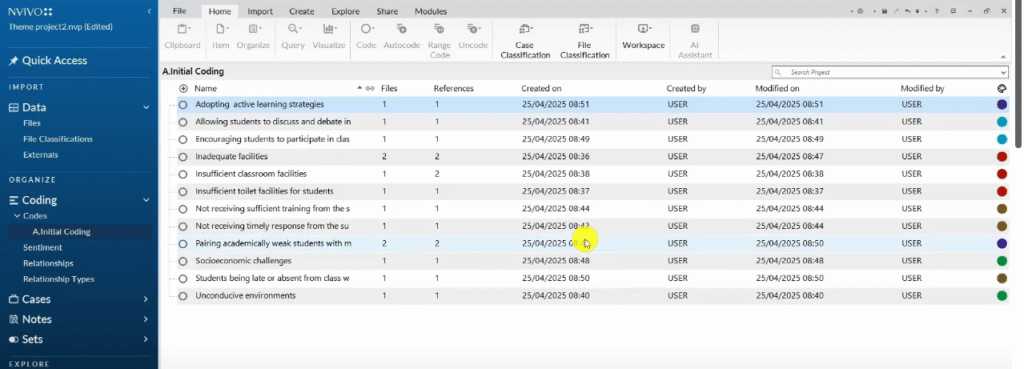
Task: Open File Classifications in sidebar
Action: click(x=57, y=139)
